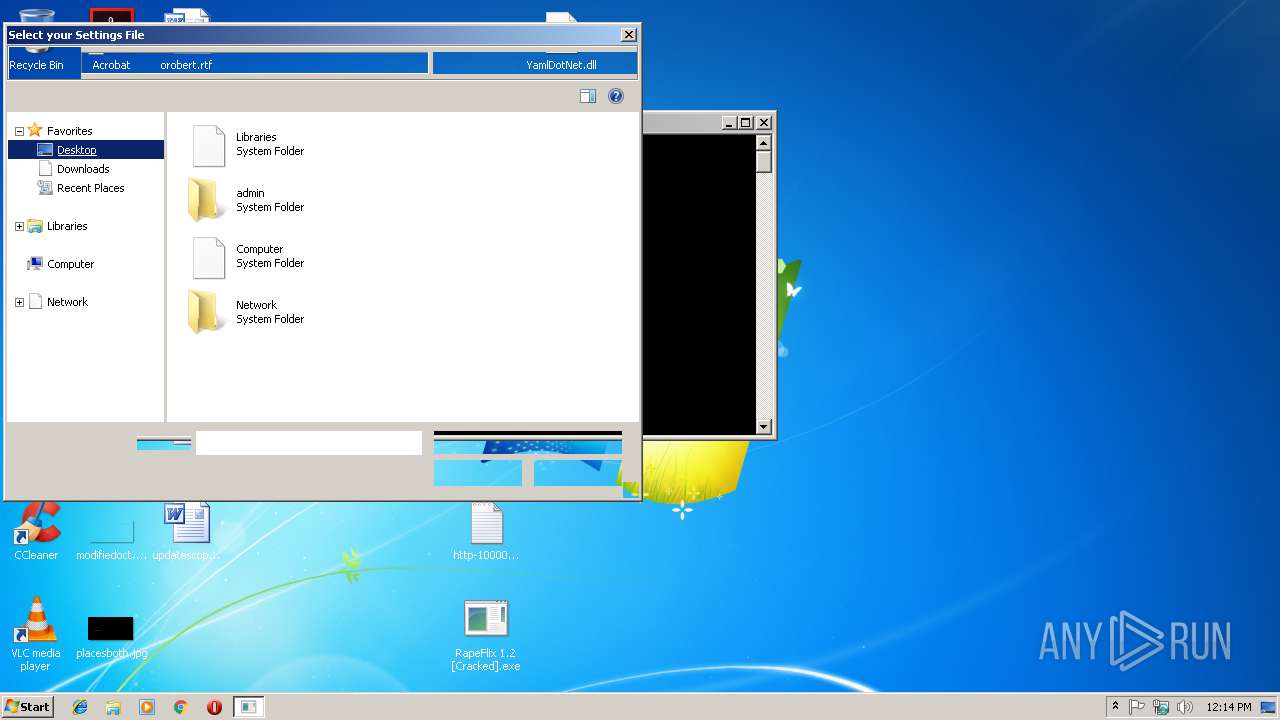The image size is (1280, 720).
Task: Click the file name input field
Action: (309, 443)
